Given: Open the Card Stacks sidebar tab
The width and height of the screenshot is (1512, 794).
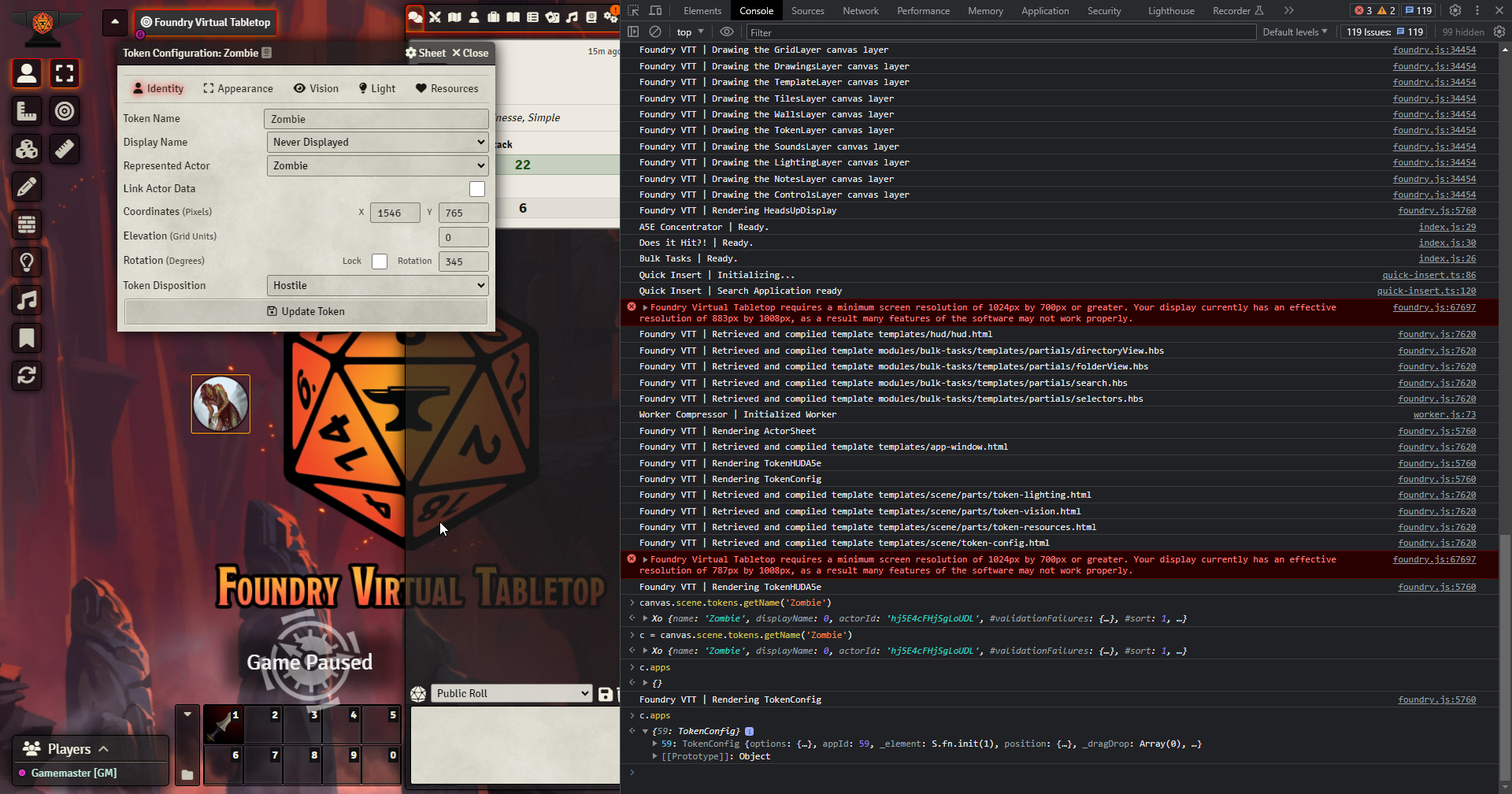Looking at the screenshot, I should click(552, 17).
